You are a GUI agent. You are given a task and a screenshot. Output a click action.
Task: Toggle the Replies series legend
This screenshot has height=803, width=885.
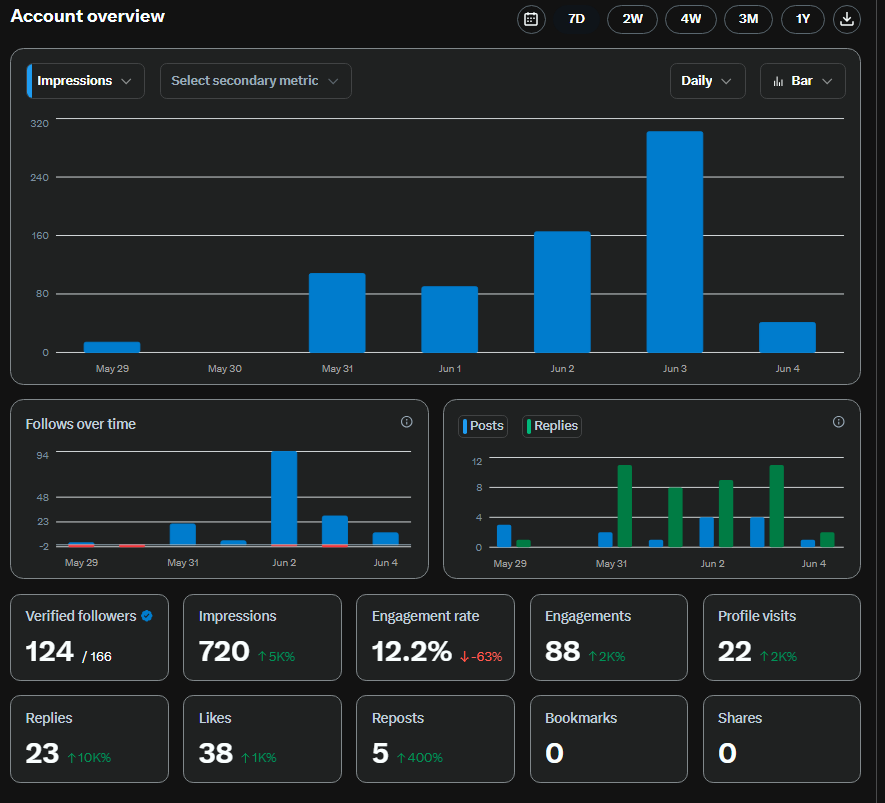[x=552, y=426]
